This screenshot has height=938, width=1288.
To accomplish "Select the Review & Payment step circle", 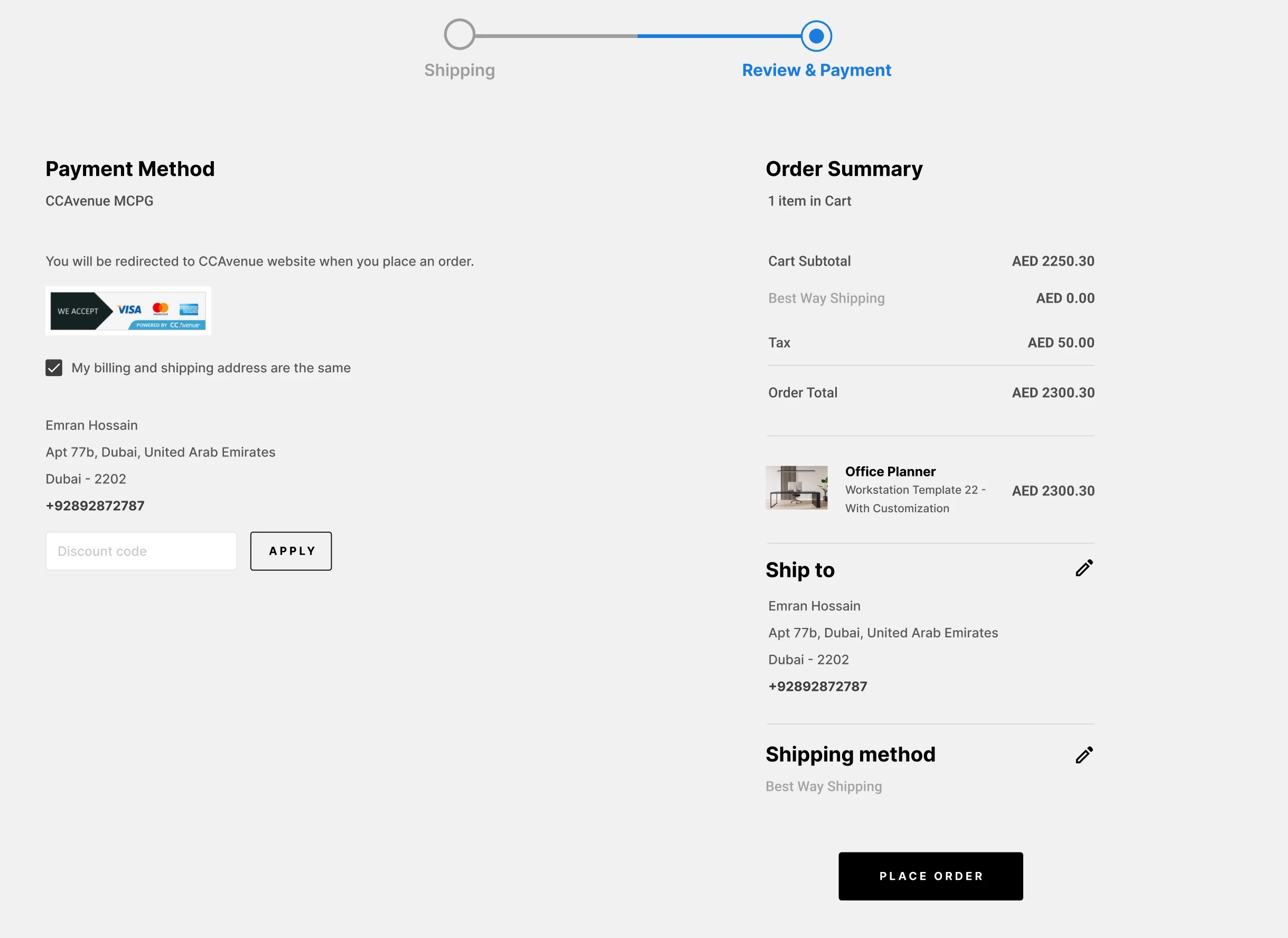I will (x=816, y=36).
